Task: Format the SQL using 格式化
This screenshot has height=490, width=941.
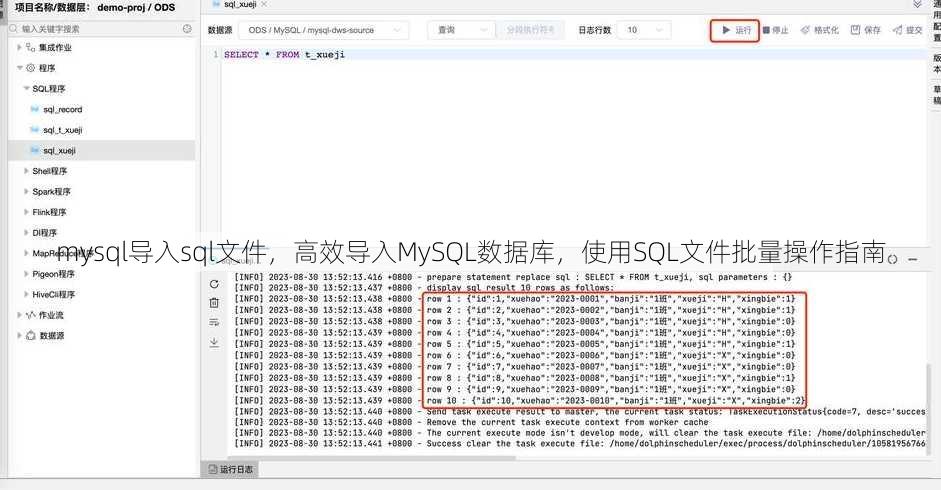Action: click(820, 30)
